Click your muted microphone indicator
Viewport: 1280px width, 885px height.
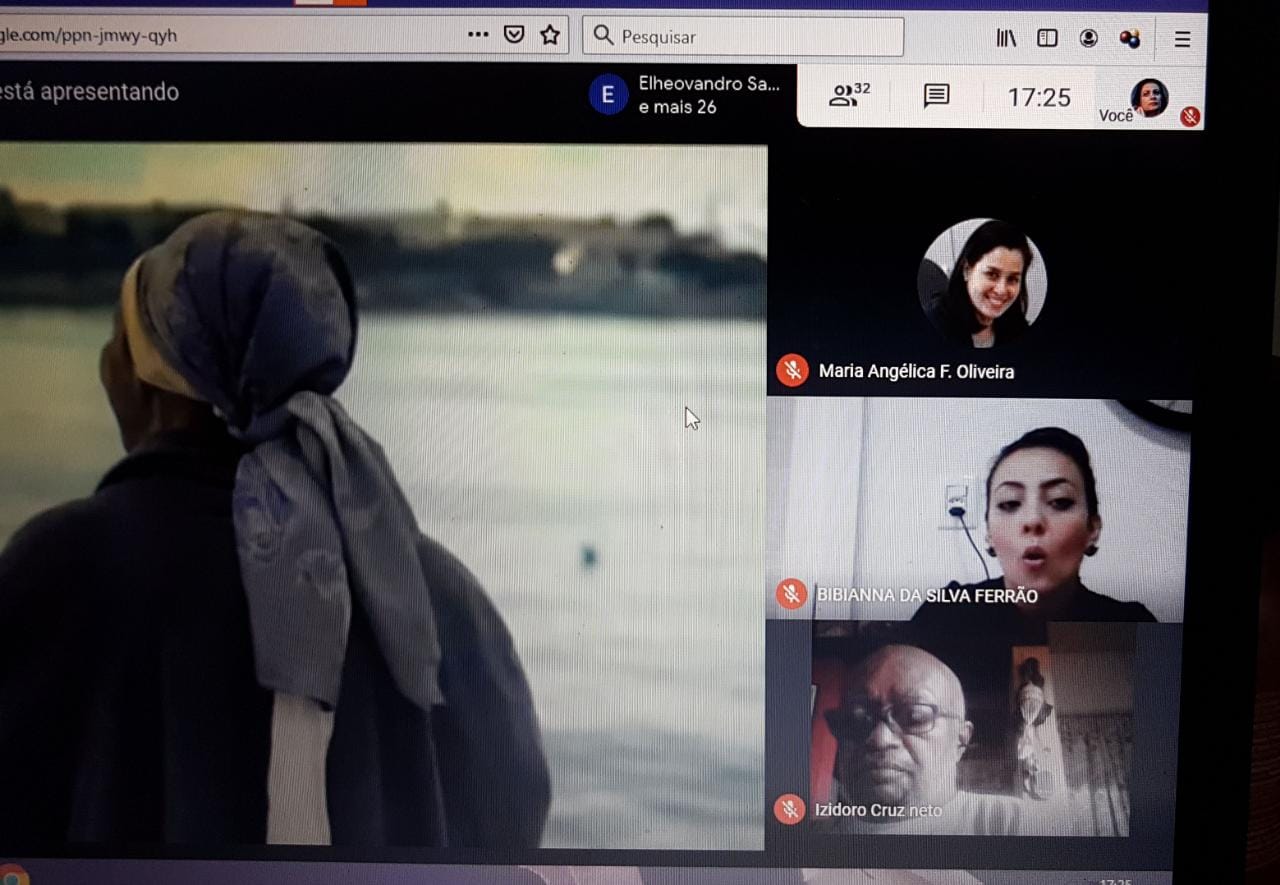[1189, 116]
